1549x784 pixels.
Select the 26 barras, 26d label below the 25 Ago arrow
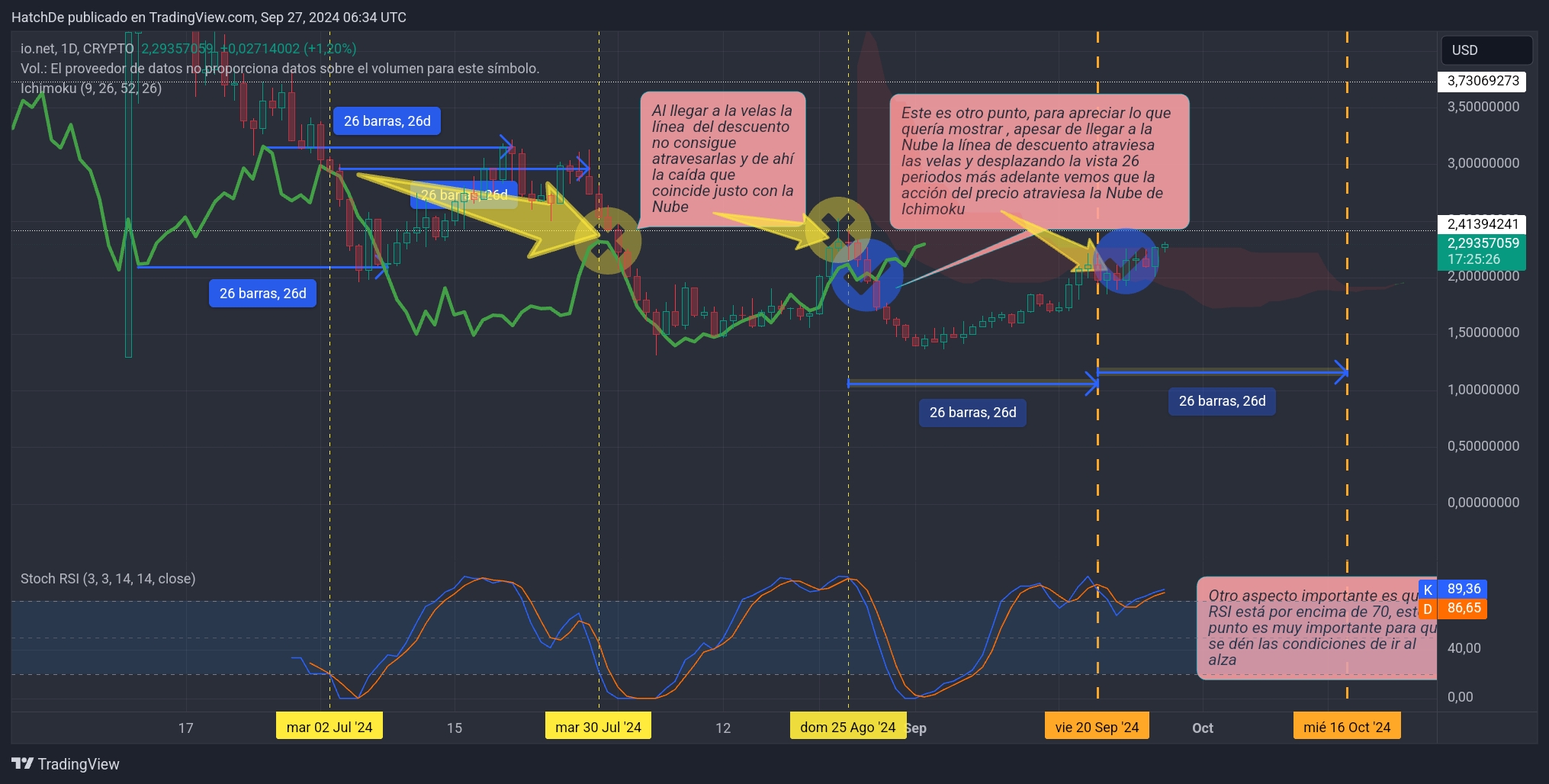pos(972,413)
